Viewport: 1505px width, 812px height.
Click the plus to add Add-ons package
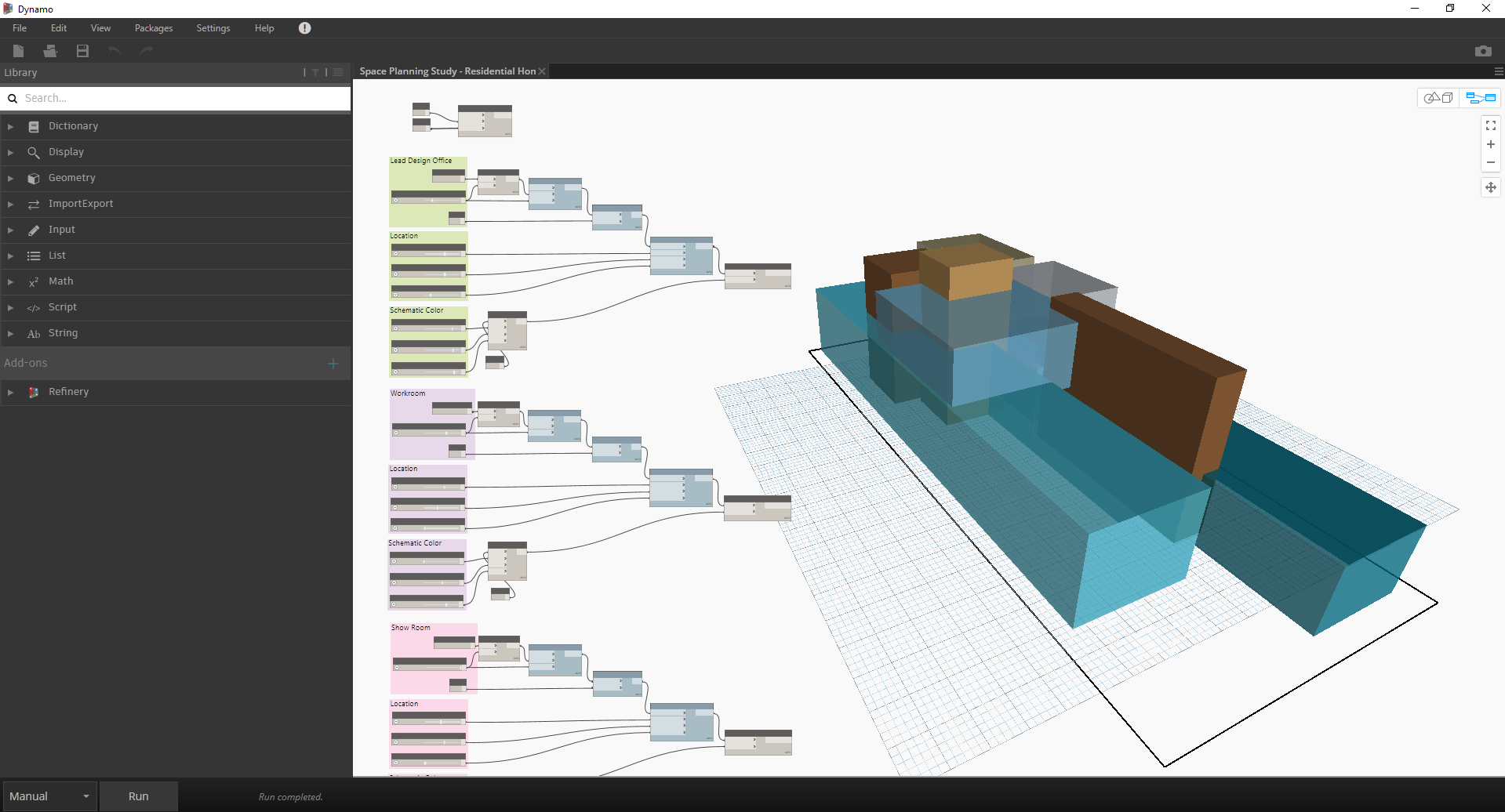[333, 363]
